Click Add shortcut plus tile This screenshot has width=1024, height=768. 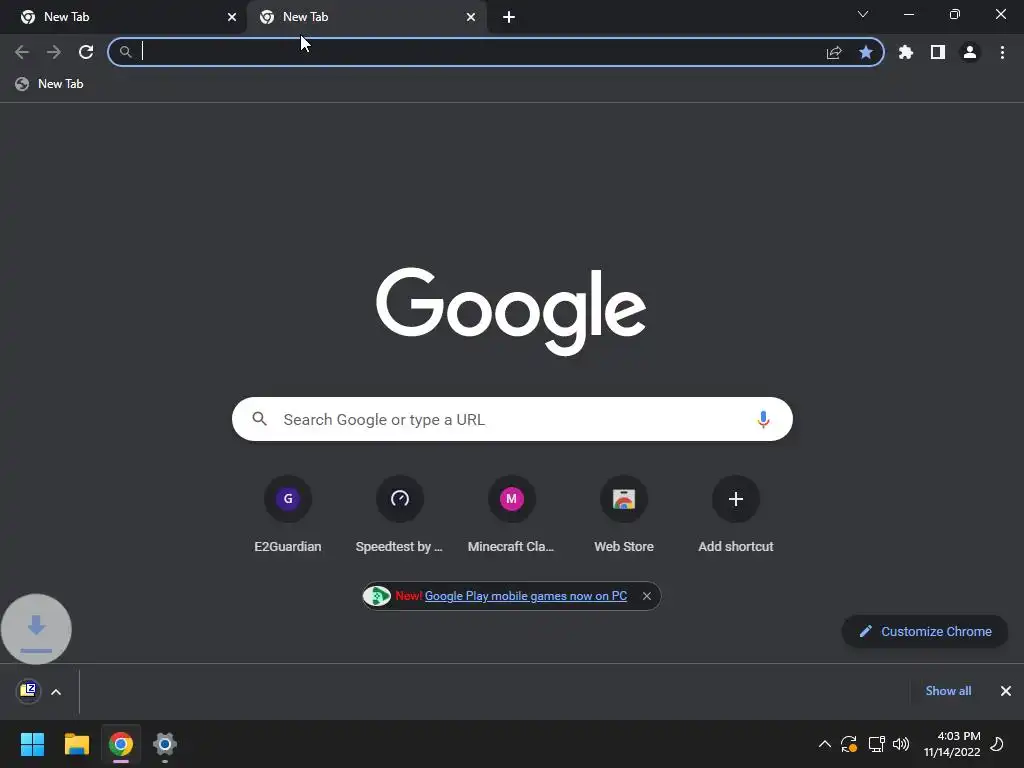tap(736, 515)
